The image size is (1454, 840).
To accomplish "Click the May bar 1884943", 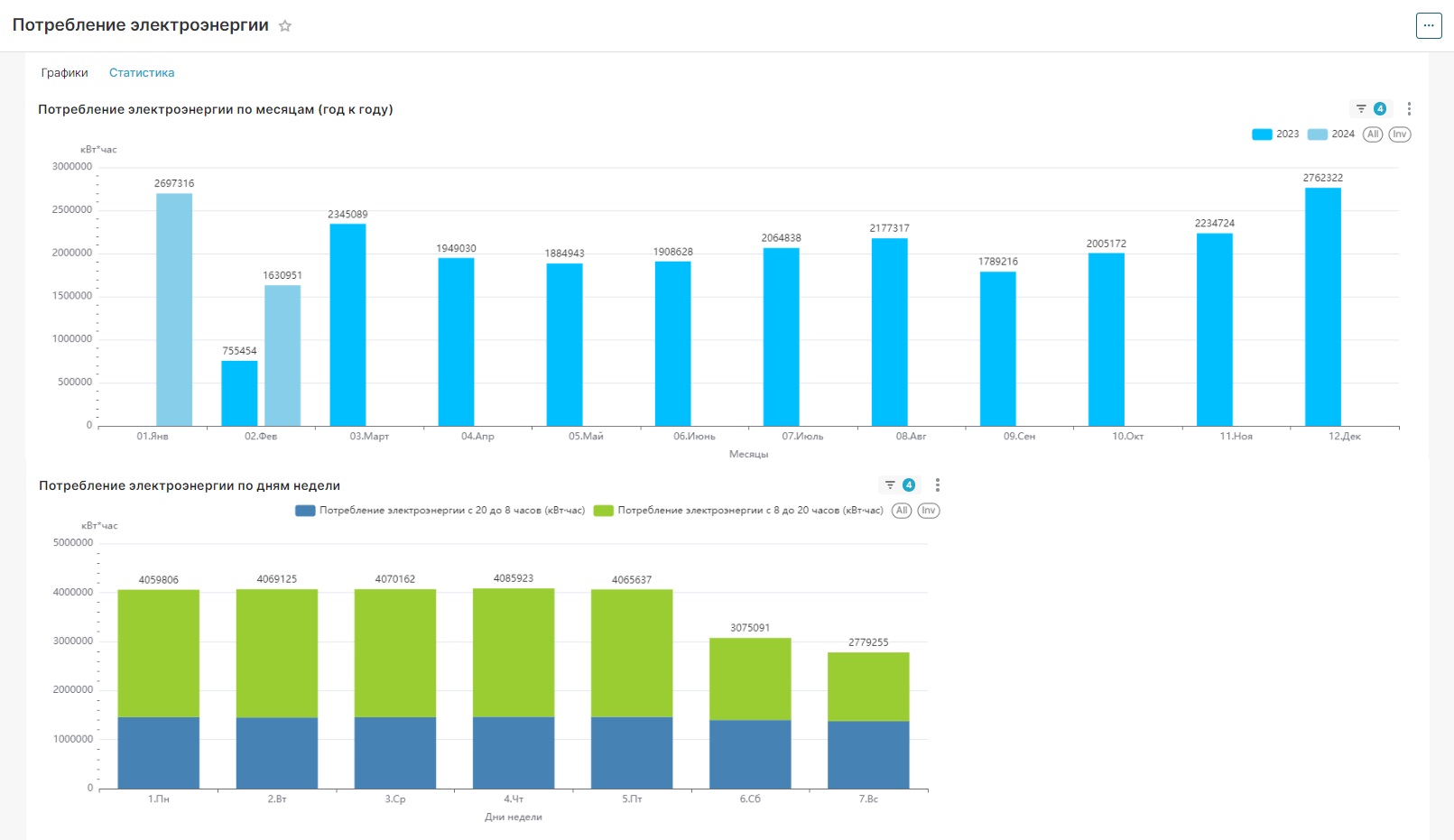I will [564, 345].
